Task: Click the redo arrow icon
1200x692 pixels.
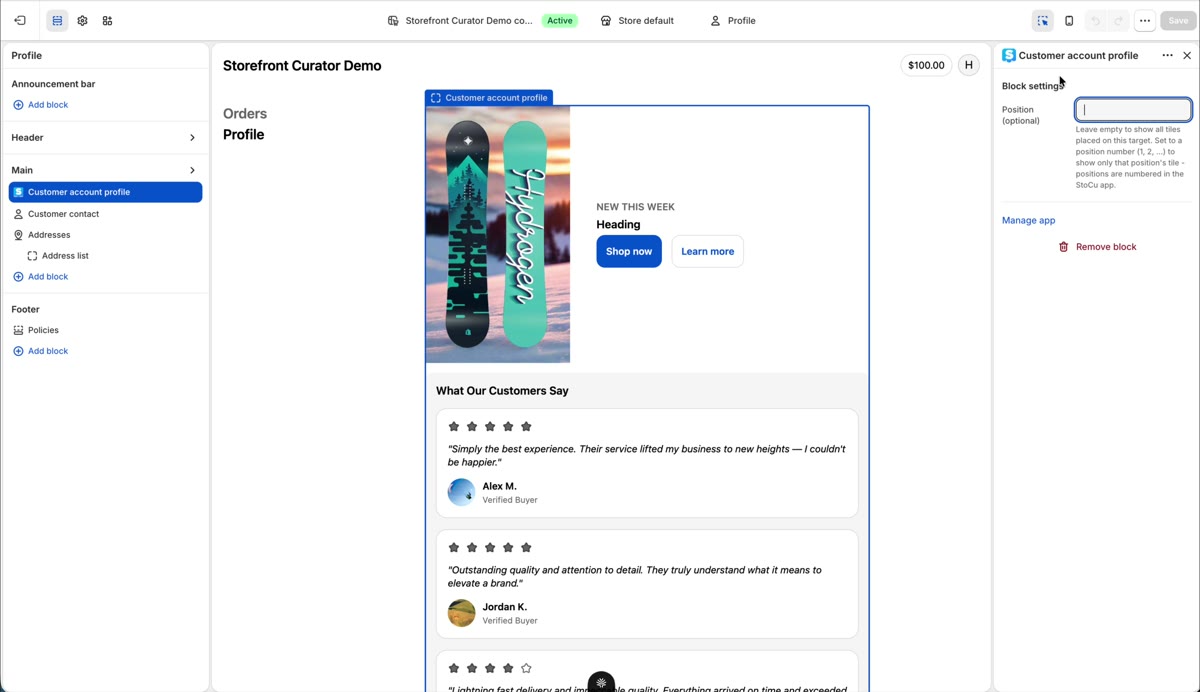Action: pos(1119,20)
